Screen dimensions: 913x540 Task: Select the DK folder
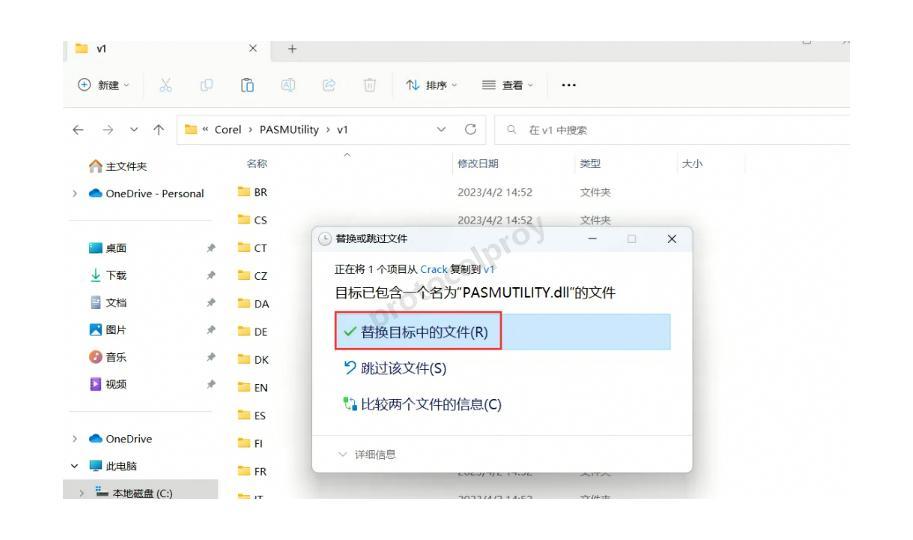pos(253,360)
